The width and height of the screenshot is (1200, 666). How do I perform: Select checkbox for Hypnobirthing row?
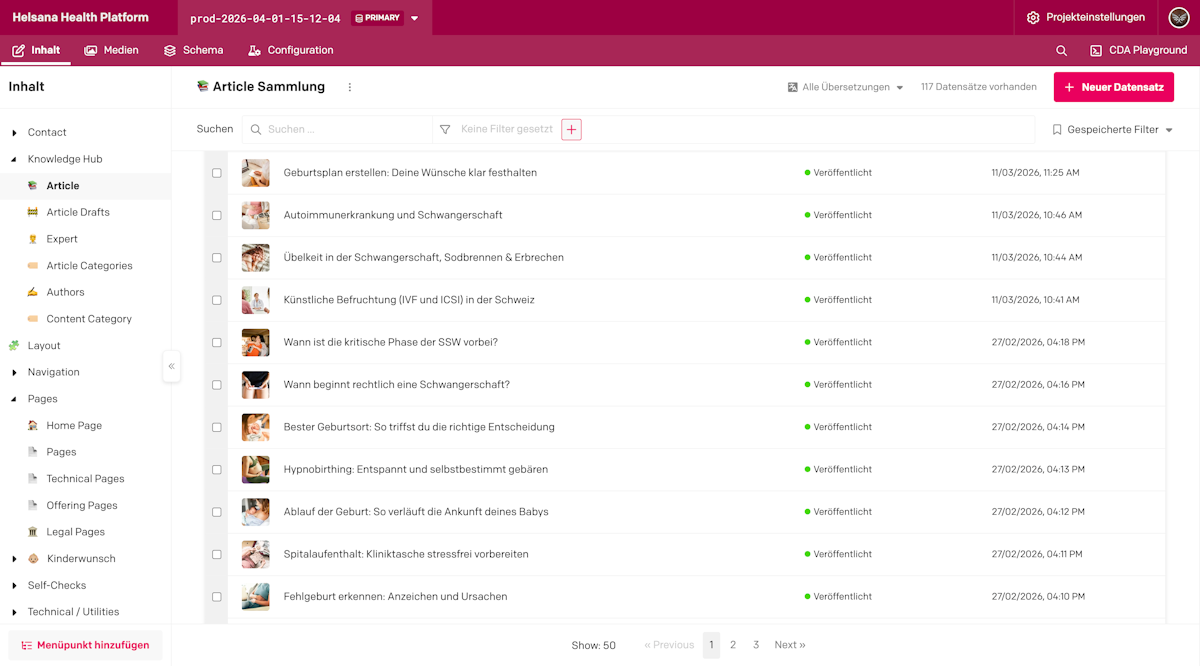pyautogui.click(x=217, y=469)
